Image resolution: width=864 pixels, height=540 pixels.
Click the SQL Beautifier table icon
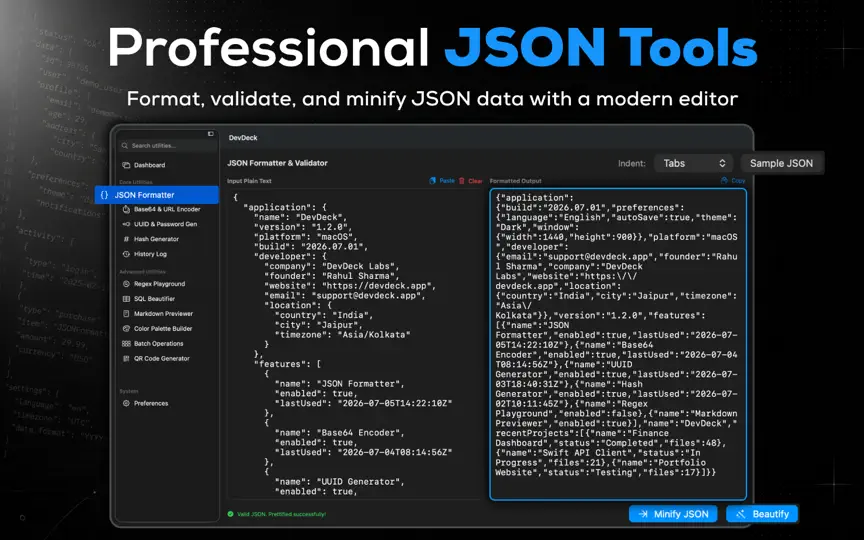tap(126, 299)
